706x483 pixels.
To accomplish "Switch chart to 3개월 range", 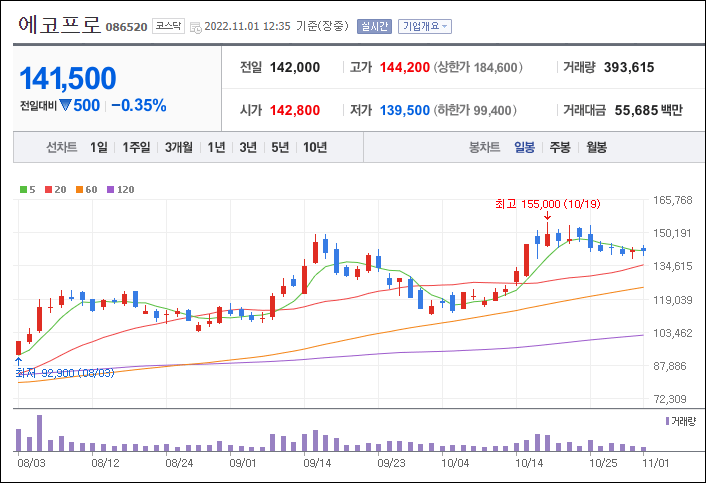I will 179,147.
